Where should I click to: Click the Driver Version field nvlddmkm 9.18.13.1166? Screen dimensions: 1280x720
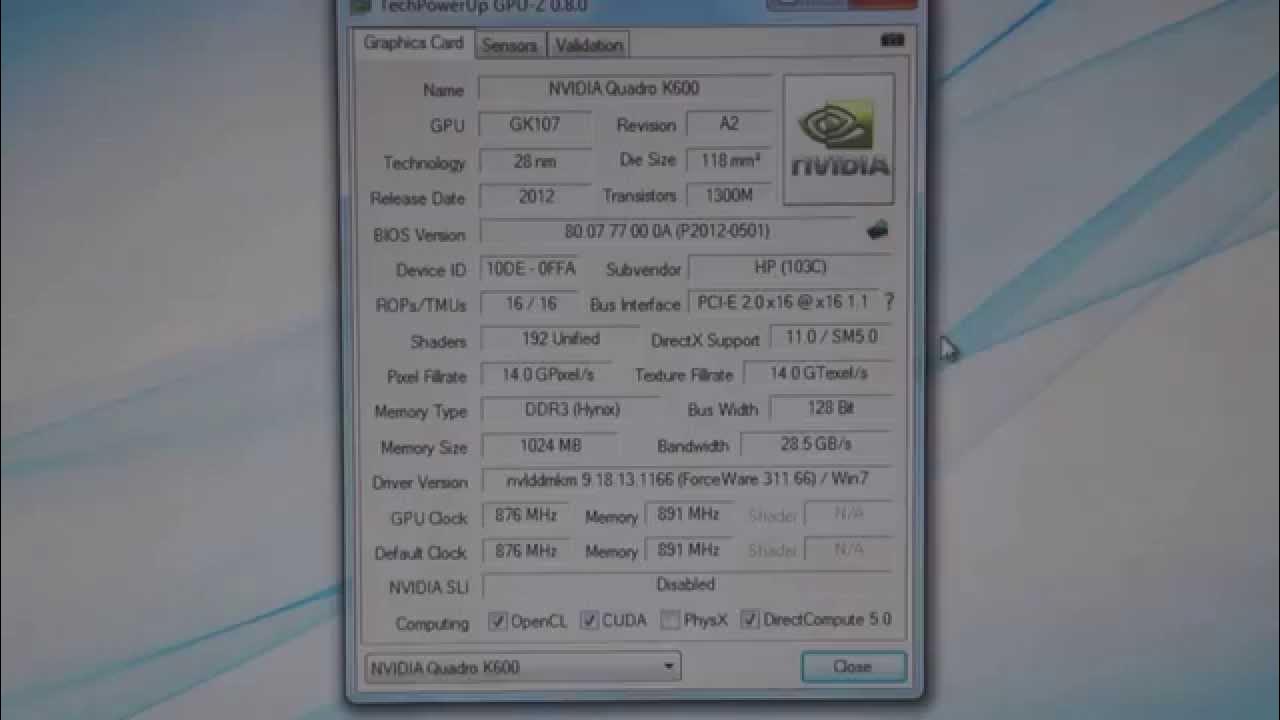(x=687, y=479)
